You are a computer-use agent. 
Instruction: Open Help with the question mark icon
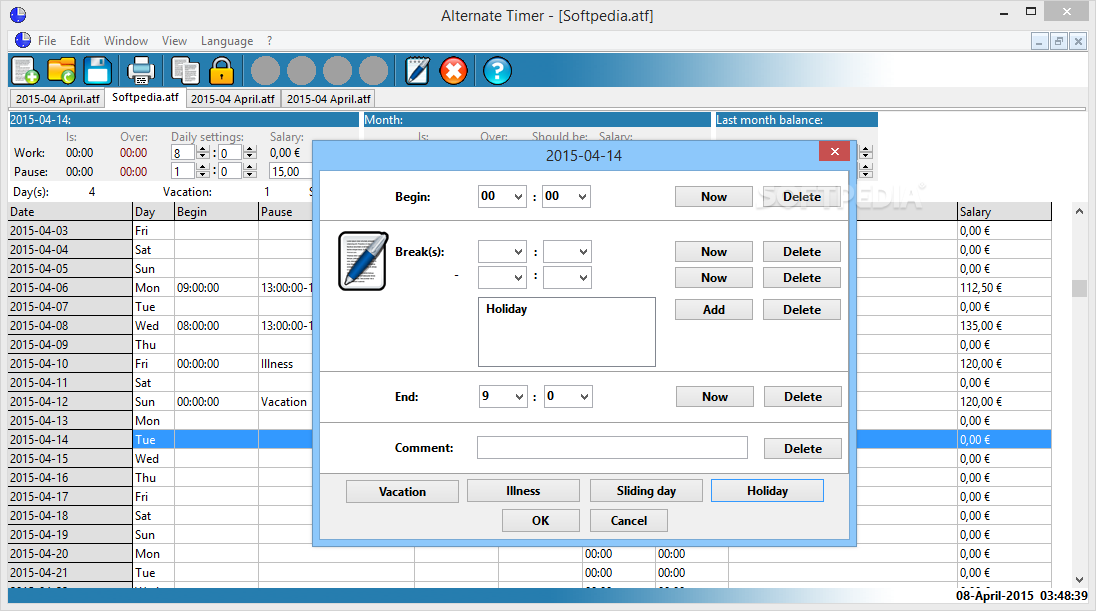pos(497,71)
